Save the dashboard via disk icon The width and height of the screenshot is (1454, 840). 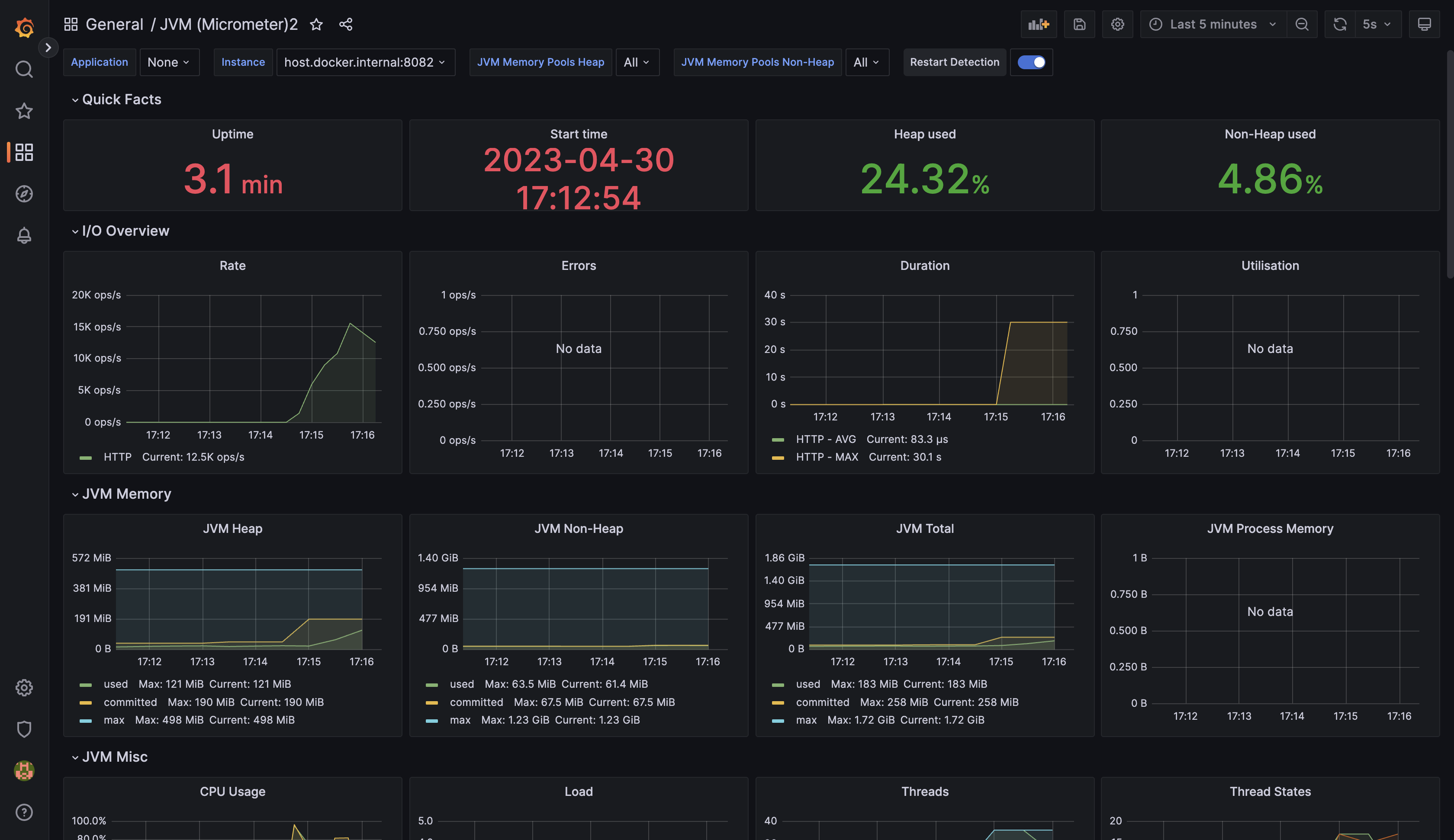click(1079, 24)
